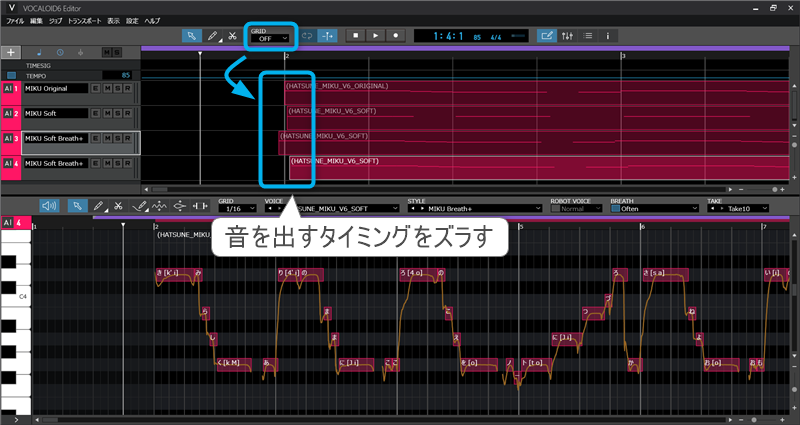
Task: Click the clock icon above track list
Action: pyautogui.click(x=60, y=53)
